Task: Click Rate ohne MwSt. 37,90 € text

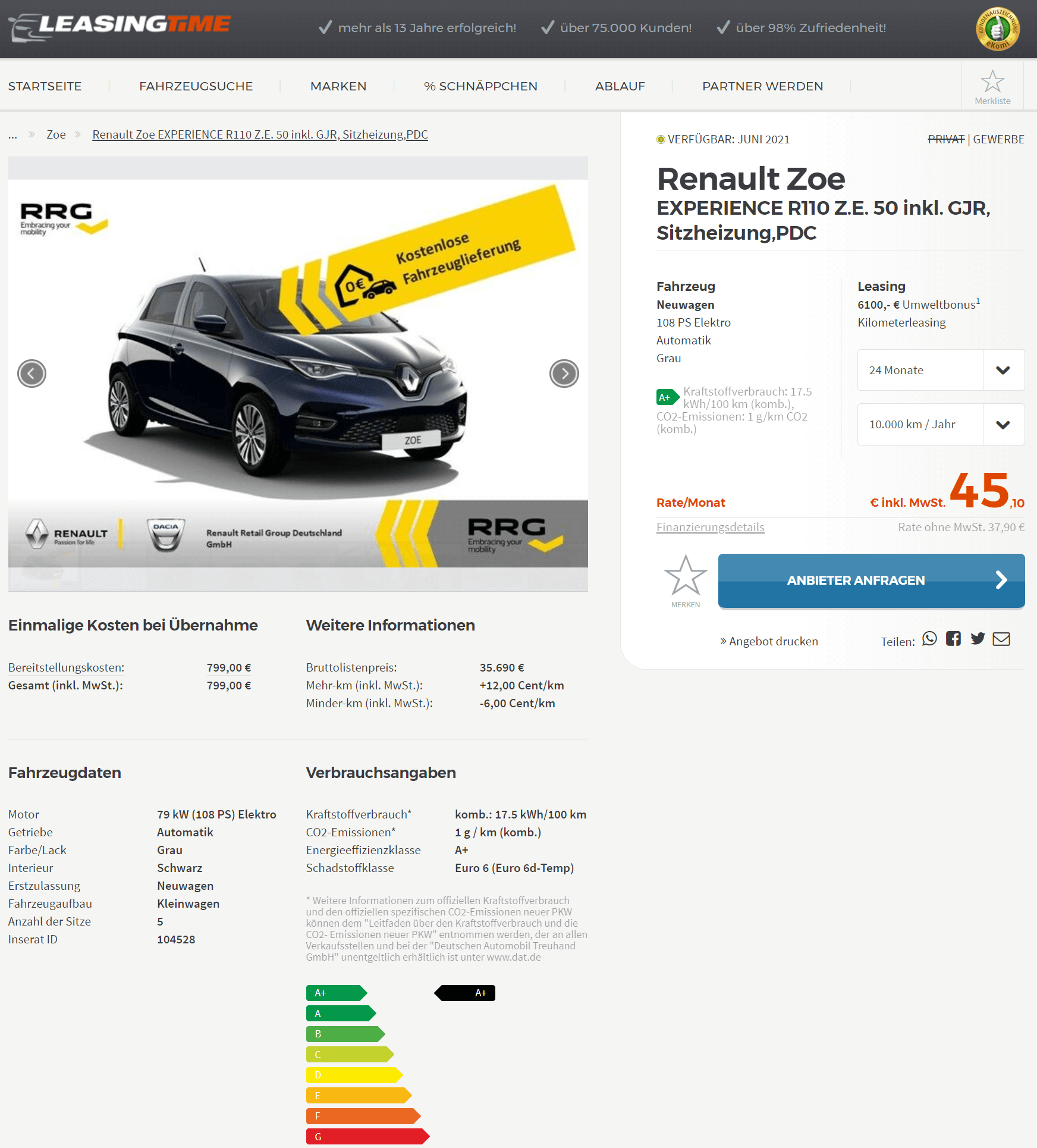Action: click(x=961, y=527)
